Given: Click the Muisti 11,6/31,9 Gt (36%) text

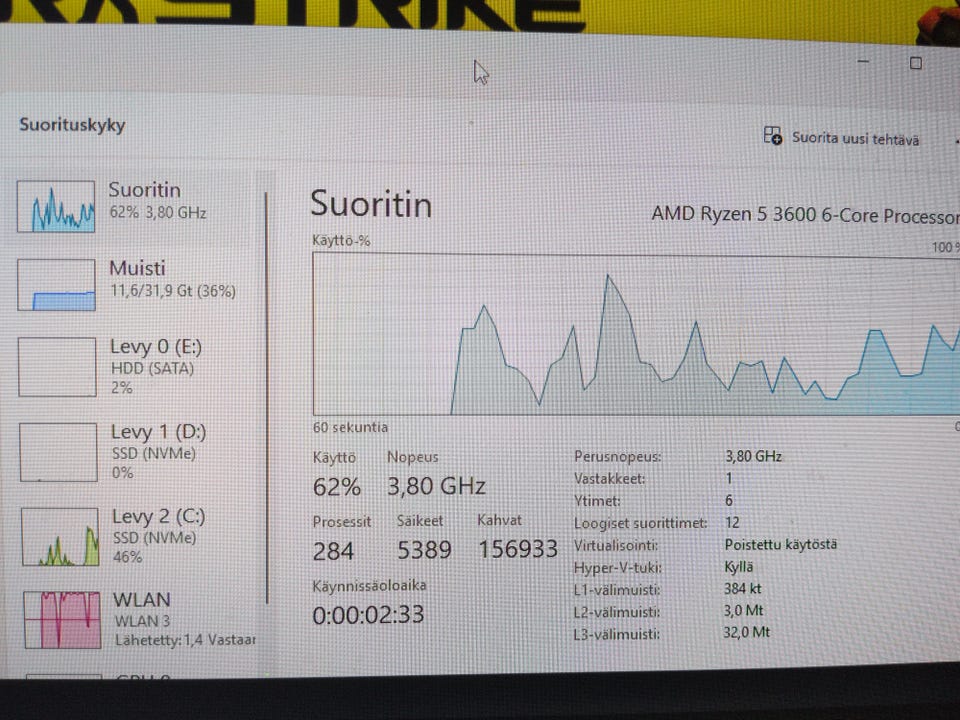Looking at the screenshot, I should pos(173,291).
